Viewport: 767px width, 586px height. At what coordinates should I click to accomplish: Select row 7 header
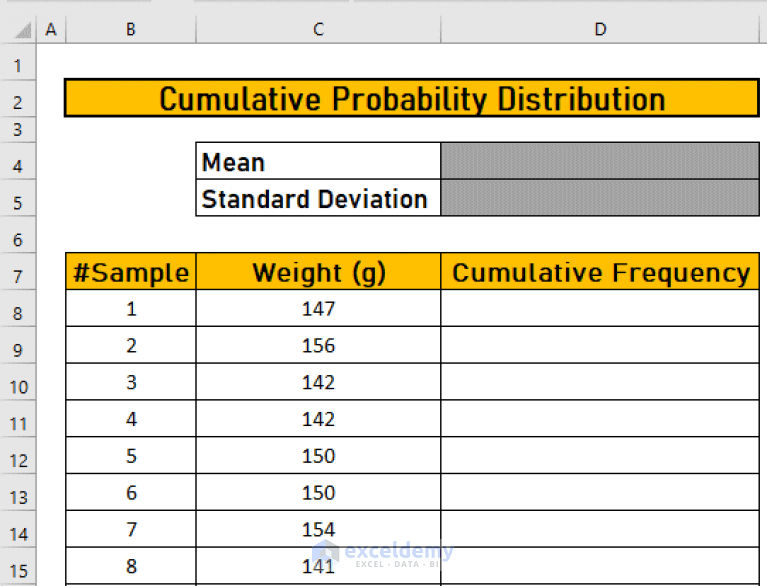click(x=18, y=271)
